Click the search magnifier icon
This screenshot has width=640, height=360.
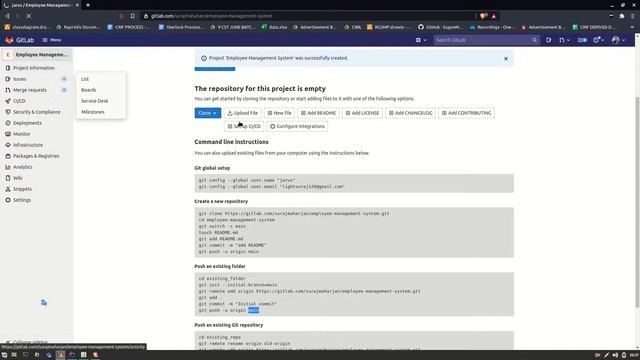click(x=534, y=40)
